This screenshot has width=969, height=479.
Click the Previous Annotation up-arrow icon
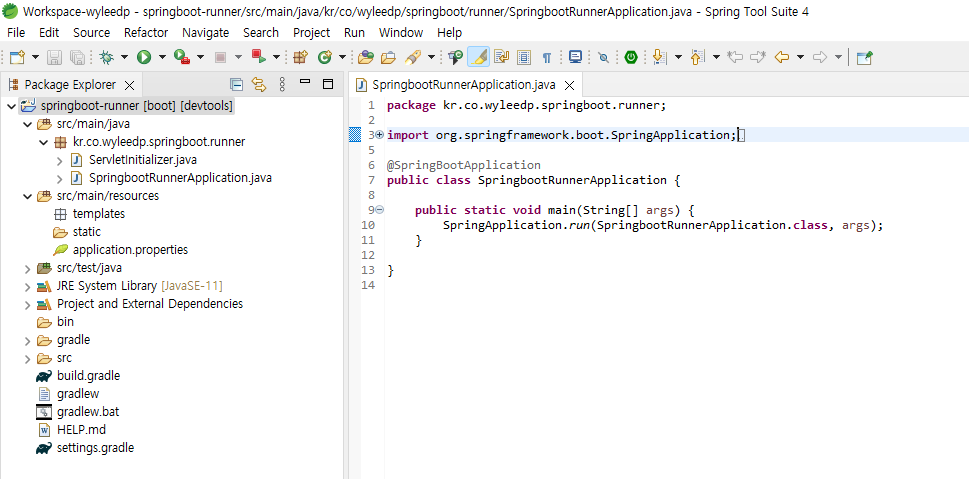click(x=697, y=57)
